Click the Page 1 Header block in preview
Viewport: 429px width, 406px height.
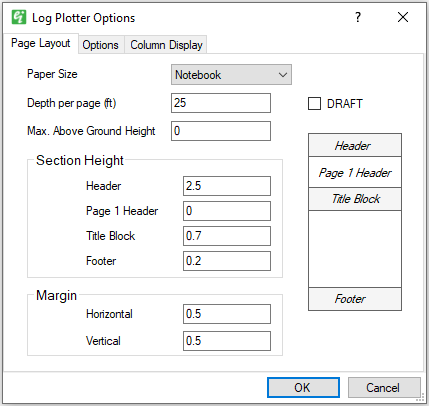click(x=355, y=172)
